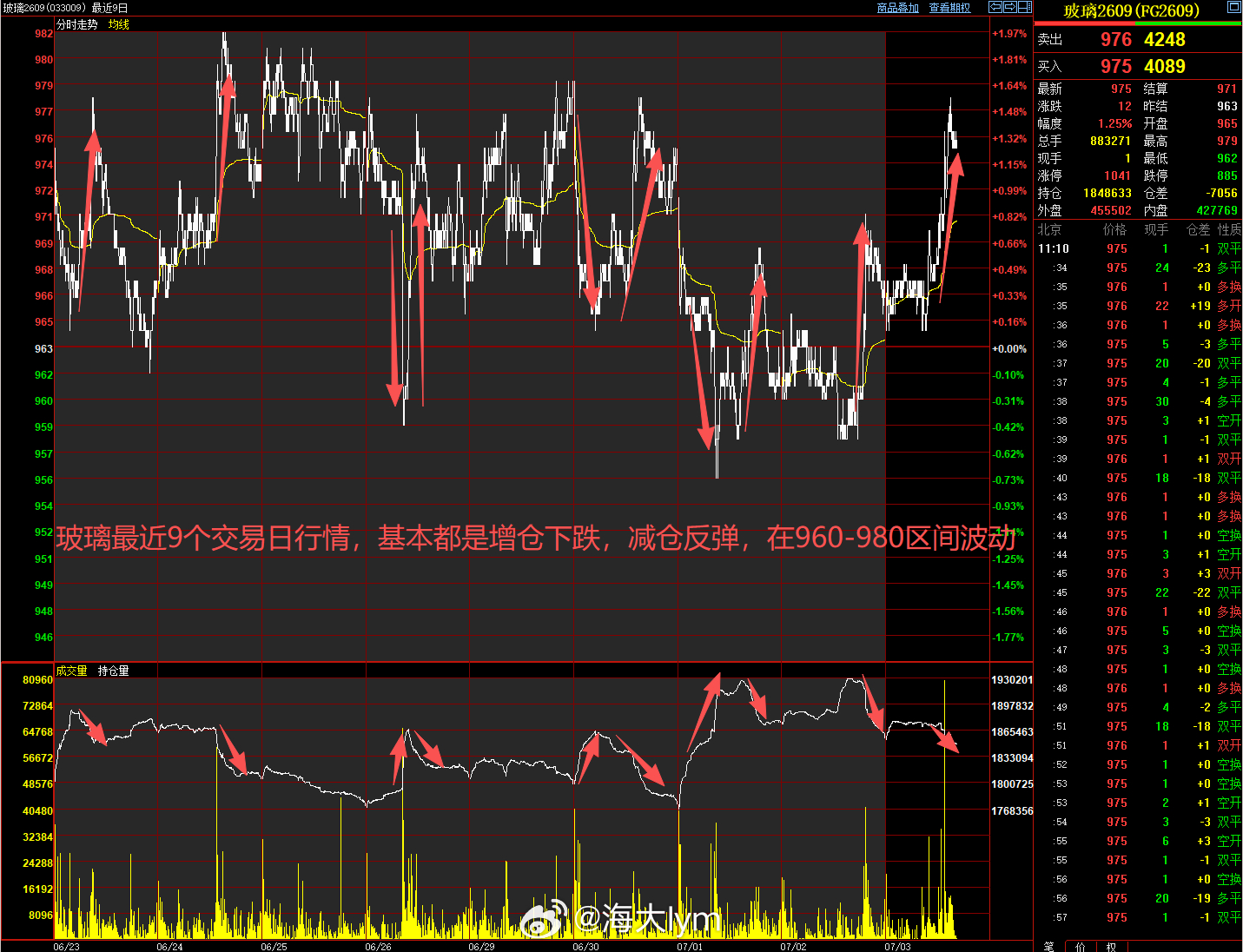This screenshot has height=952, width=1243.
Task: Click the 最低 value 962
Action: (1227, 158)
